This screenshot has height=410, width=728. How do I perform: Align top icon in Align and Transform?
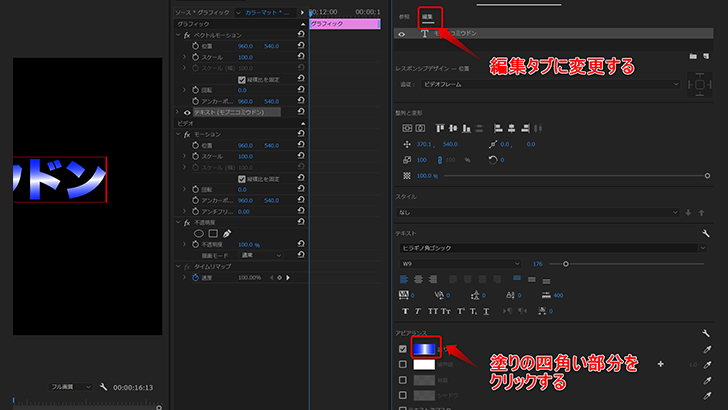coord(440,128)
